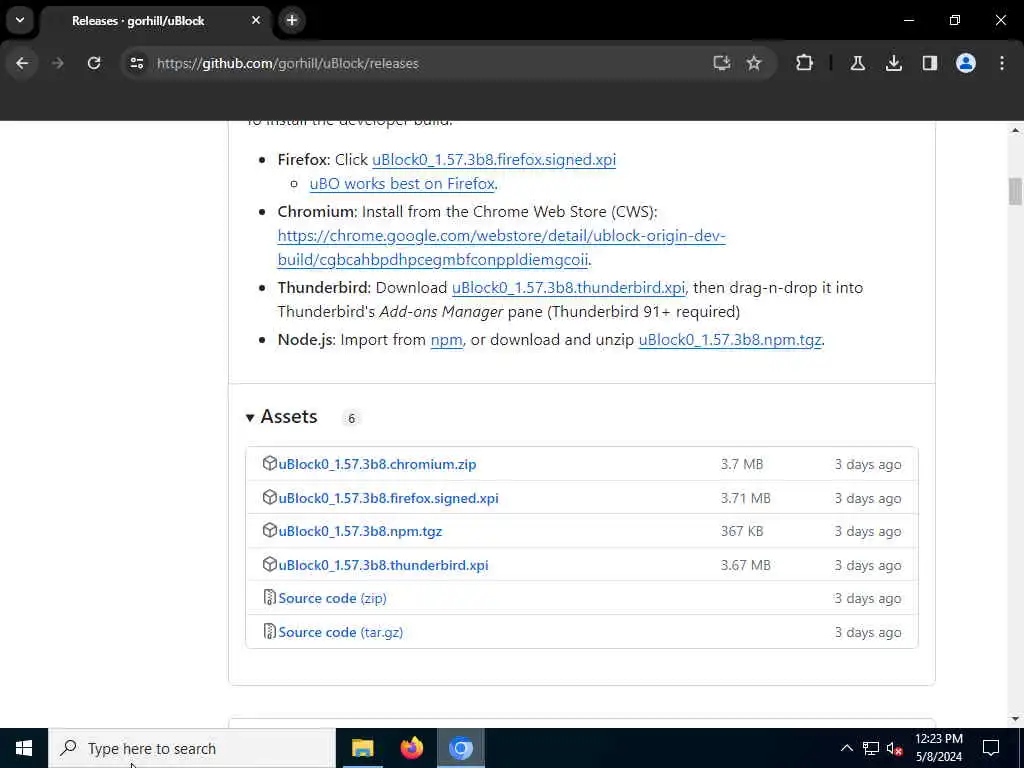Click the muted volume tray icon

(x=895, y=748)
